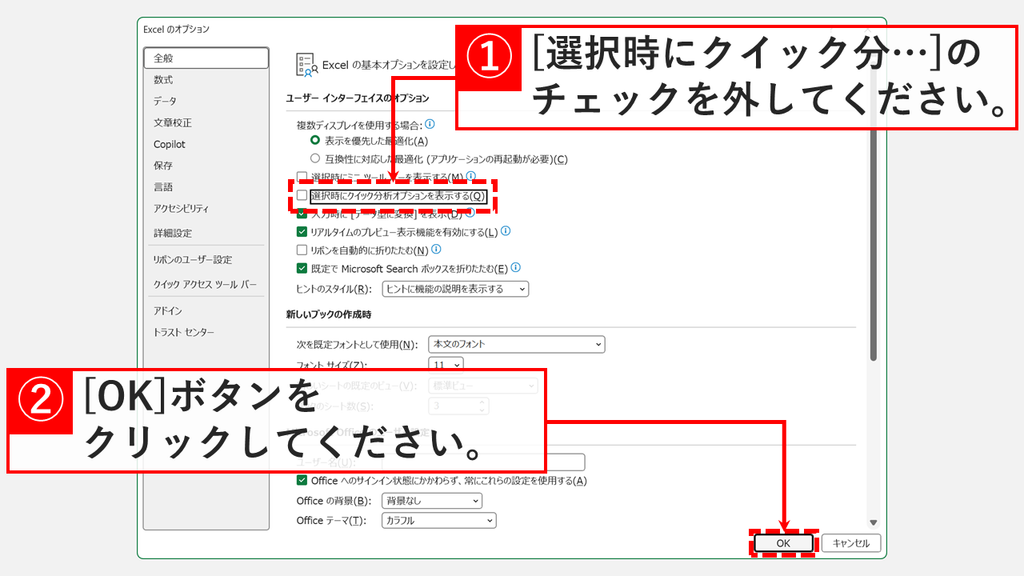Open the トラスト センター category
Screen dimensions: 1024x576
pos(184,332)
